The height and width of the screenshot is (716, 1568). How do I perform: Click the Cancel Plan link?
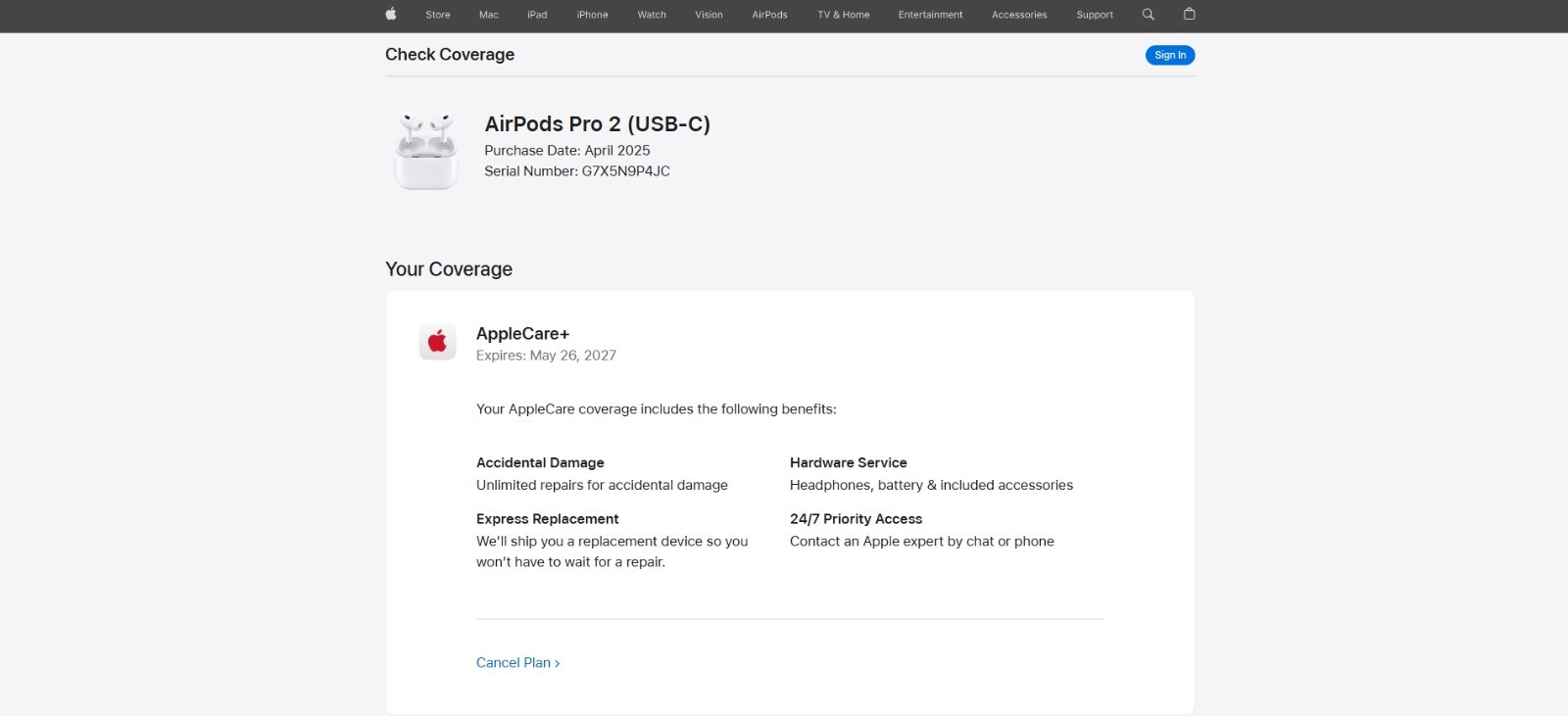(517, 663)
